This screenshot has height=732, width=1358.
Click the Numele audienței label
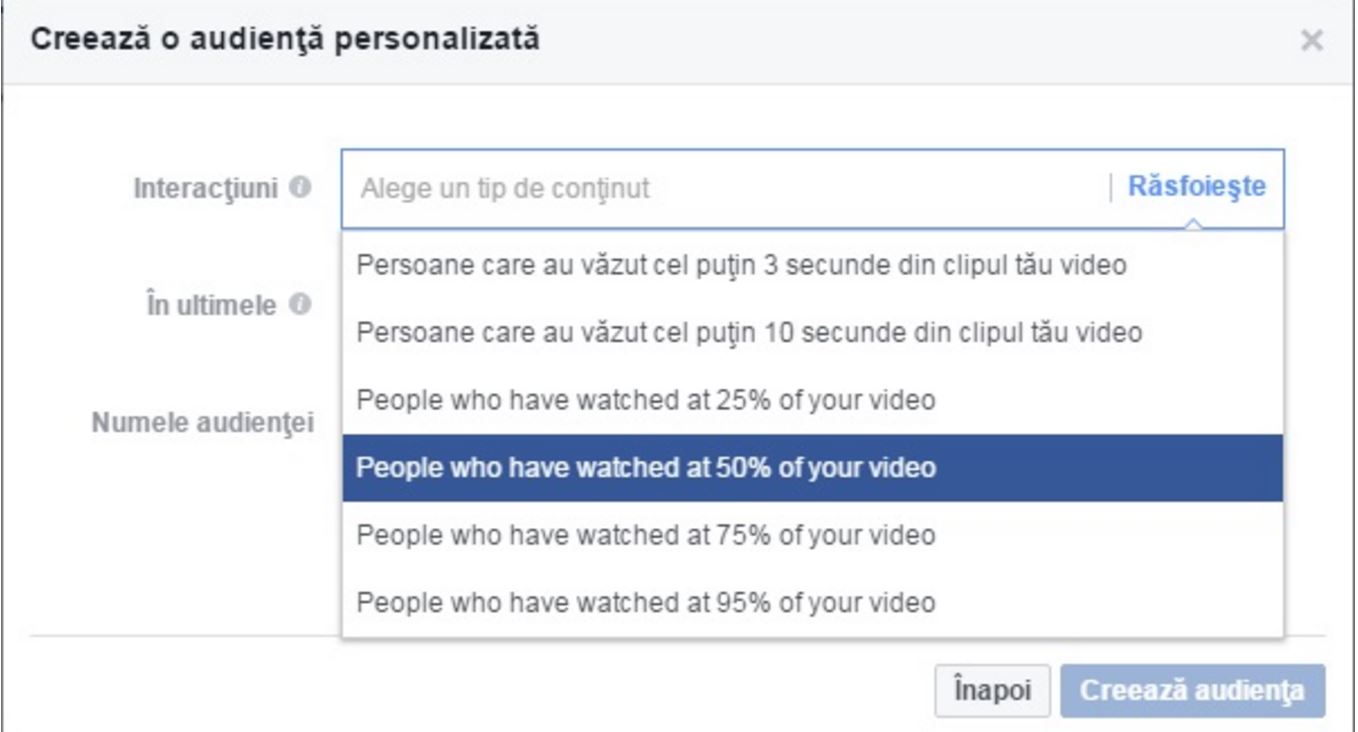click(202, 423)
